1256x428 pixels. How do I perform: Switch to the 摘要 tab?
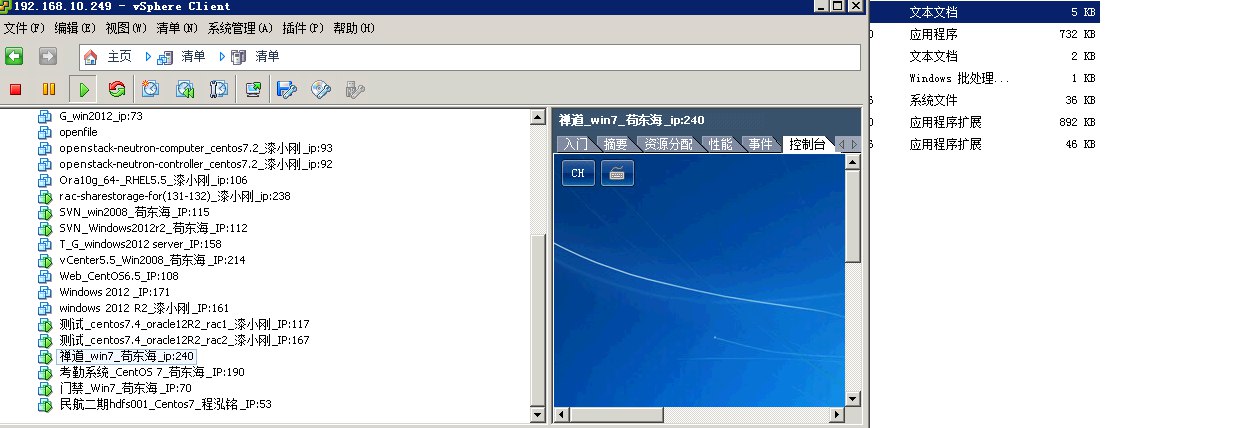tap(615, 144)
